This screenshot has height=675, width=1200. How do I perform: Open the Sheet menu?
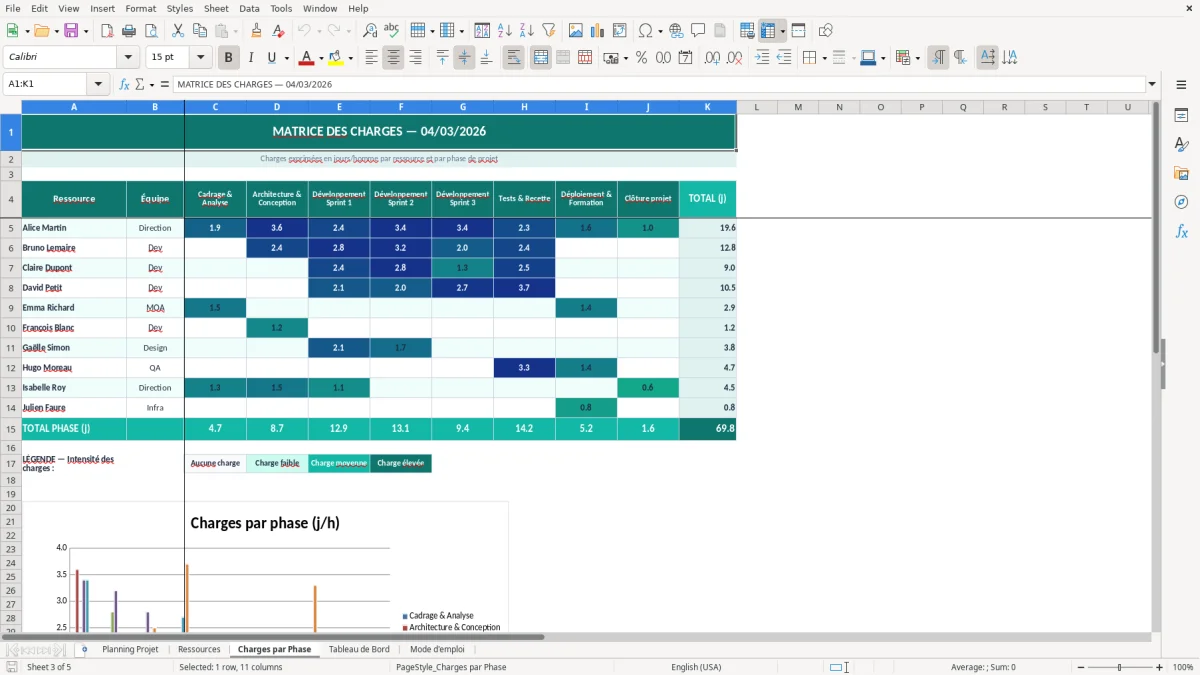216,8
